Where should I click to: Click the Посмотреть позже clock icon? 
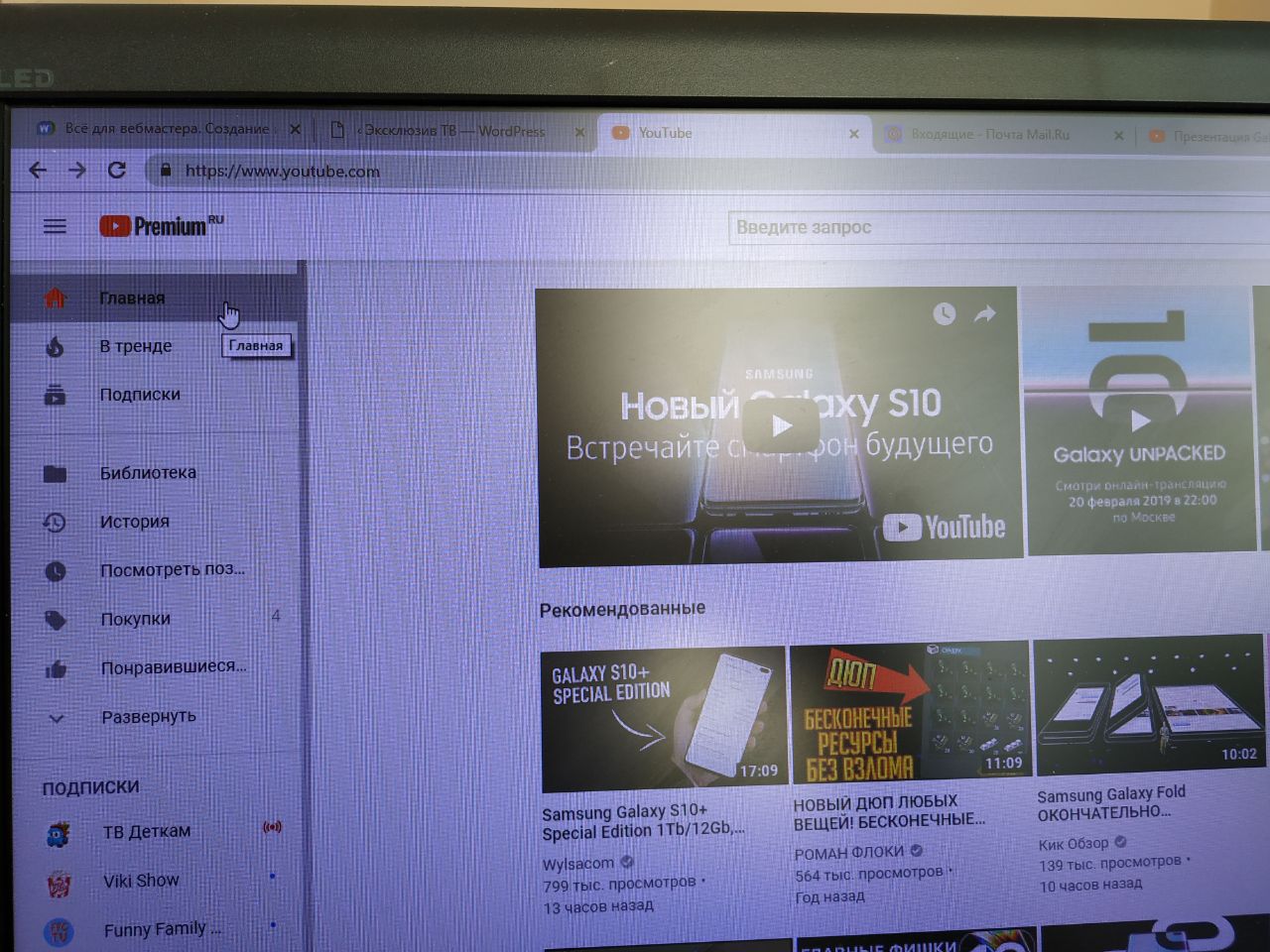pos(56,571)
